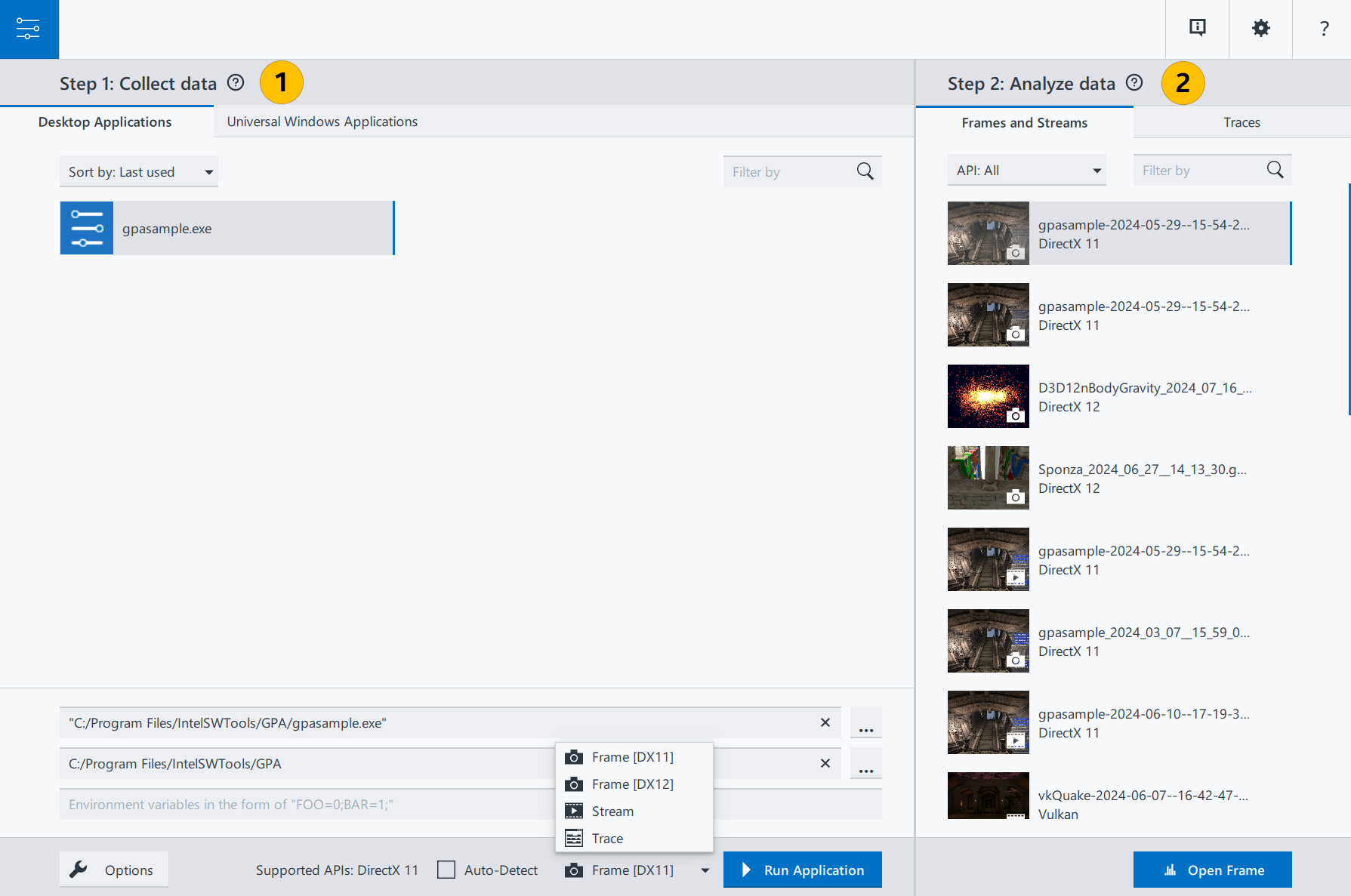
Task: Browse for working directory with ellipsis button
Action: pyautogui.click(x=866, y=763)
